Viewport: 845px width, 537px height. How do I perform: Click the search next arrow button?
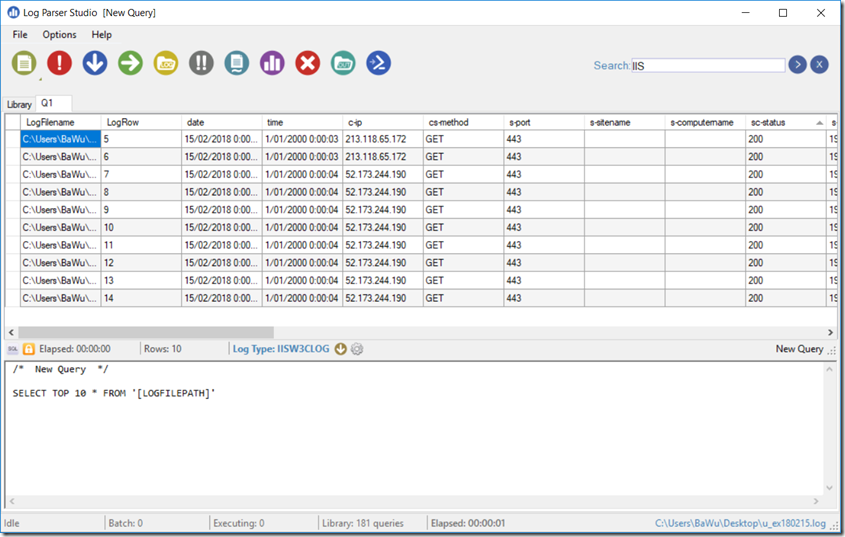(798, 65)
